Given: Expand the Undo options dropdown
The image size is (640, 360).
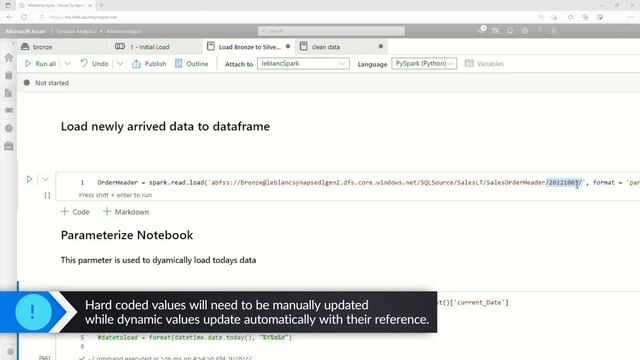Looking at the screenshot, I should tap(120, 64).
